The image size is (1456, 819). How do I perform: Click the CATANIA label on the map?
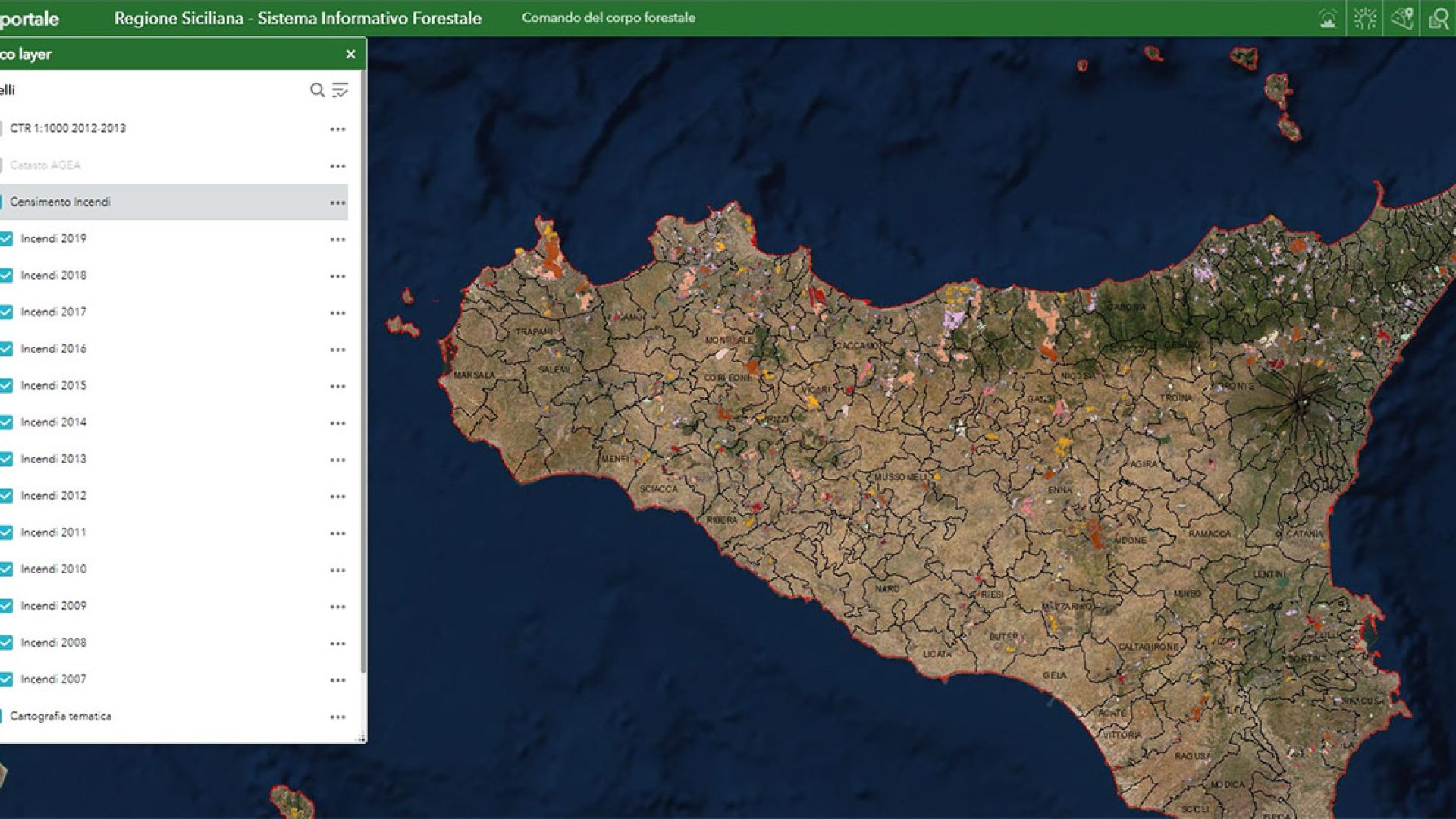click(x=1304, y=534)
